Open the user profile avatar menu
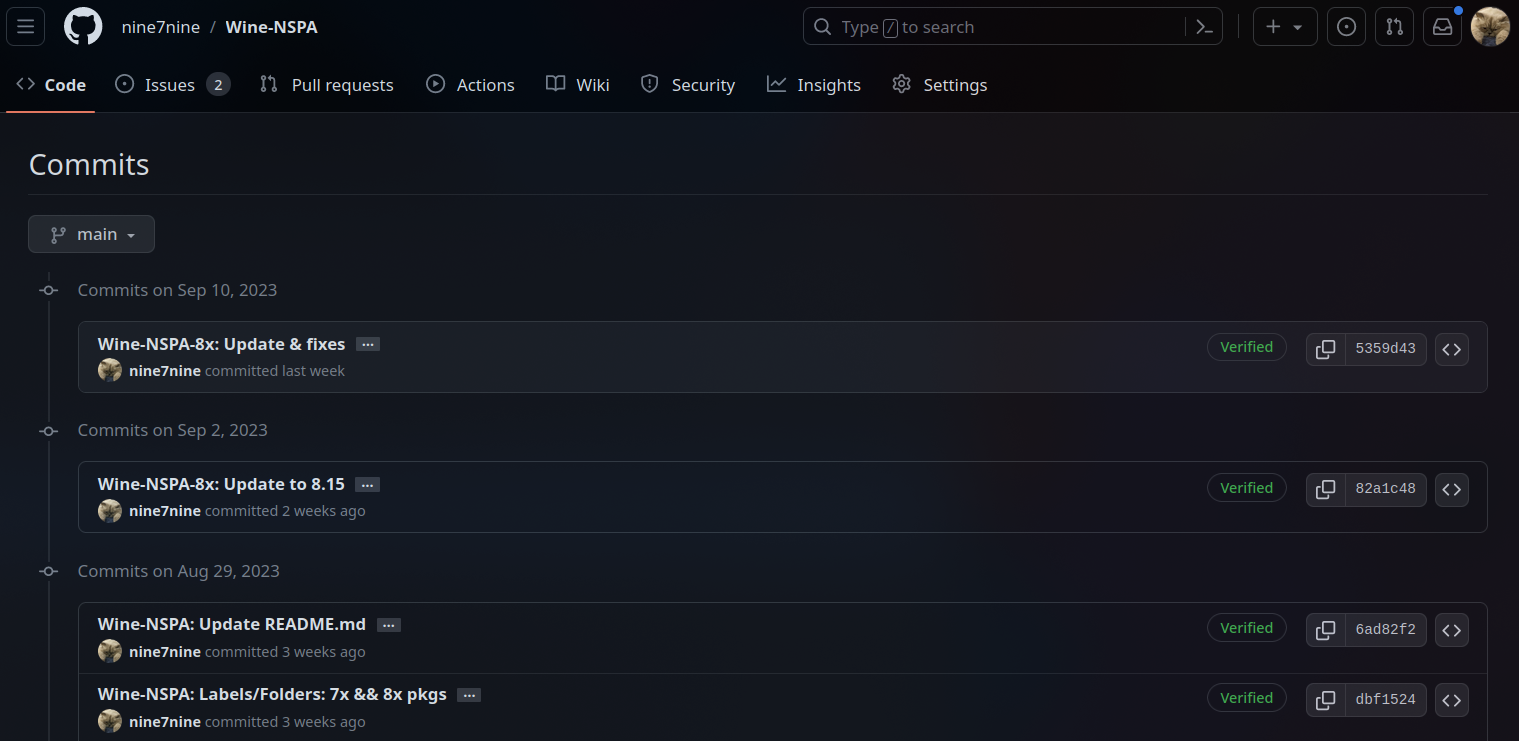This screenshot has width=1519, height=741. [1490, 27]
